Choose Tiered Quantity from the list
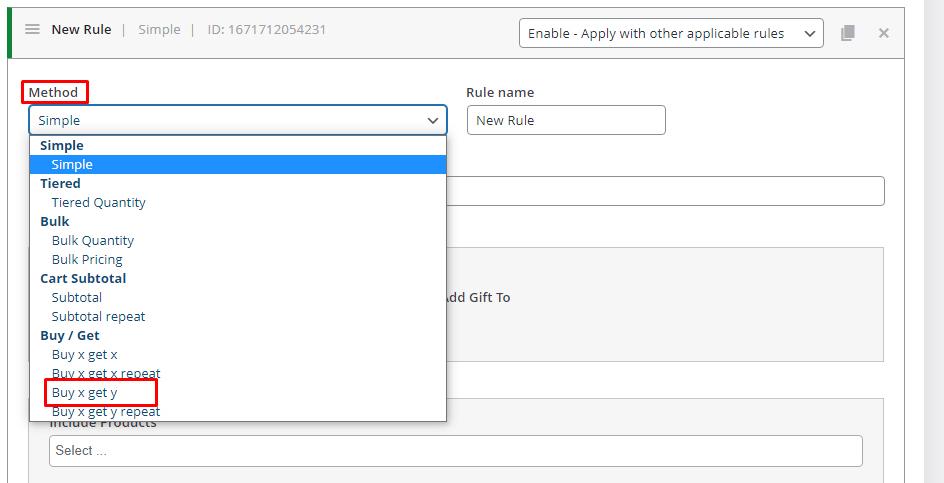The height and width of the screenshot is (483, 944). (238, 202)
